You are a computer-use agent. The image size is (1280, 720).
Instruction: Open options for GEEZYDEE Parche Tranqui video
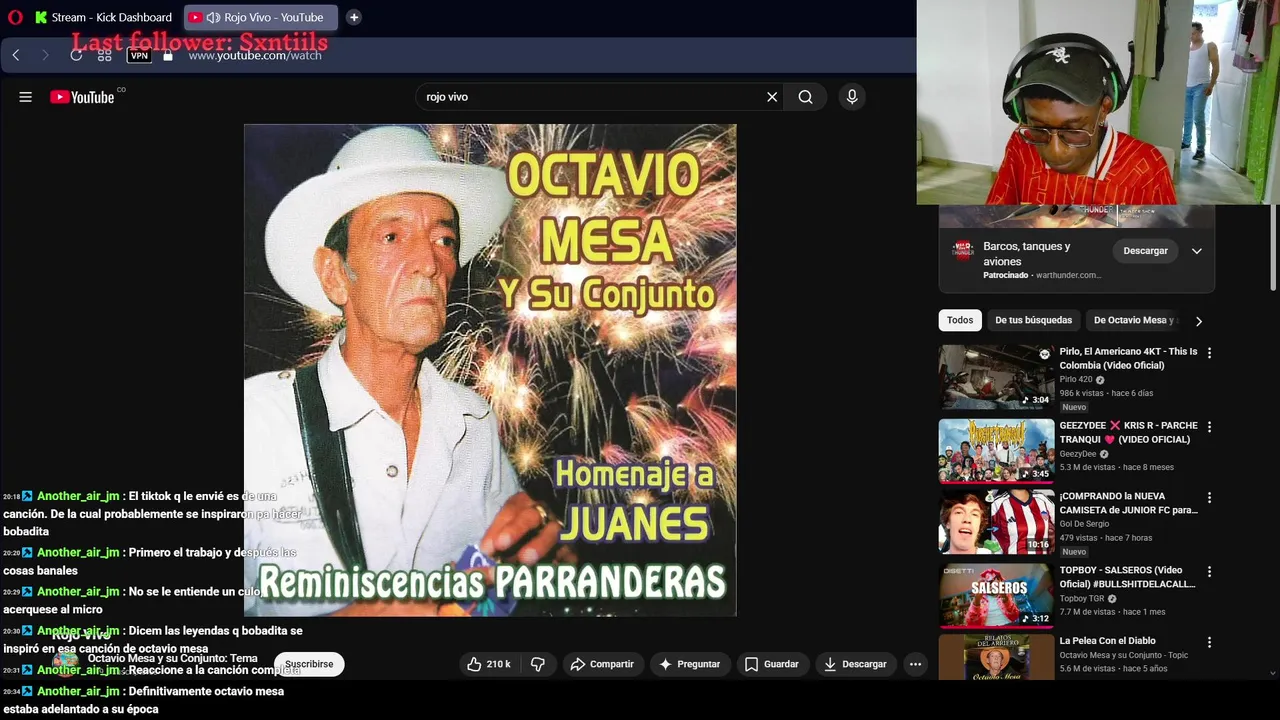tap(1209, 427)
